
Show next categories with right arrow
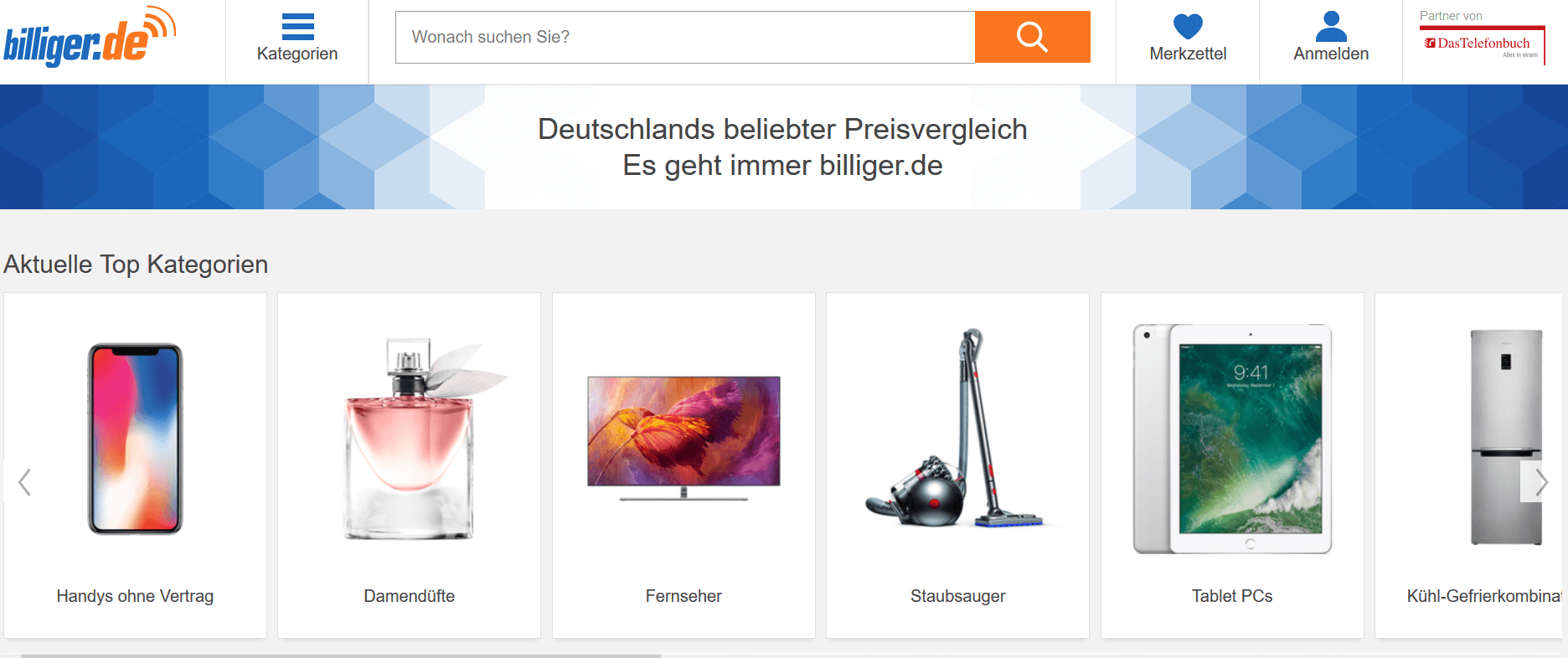pyautogui.click(x=1540, y=481)
